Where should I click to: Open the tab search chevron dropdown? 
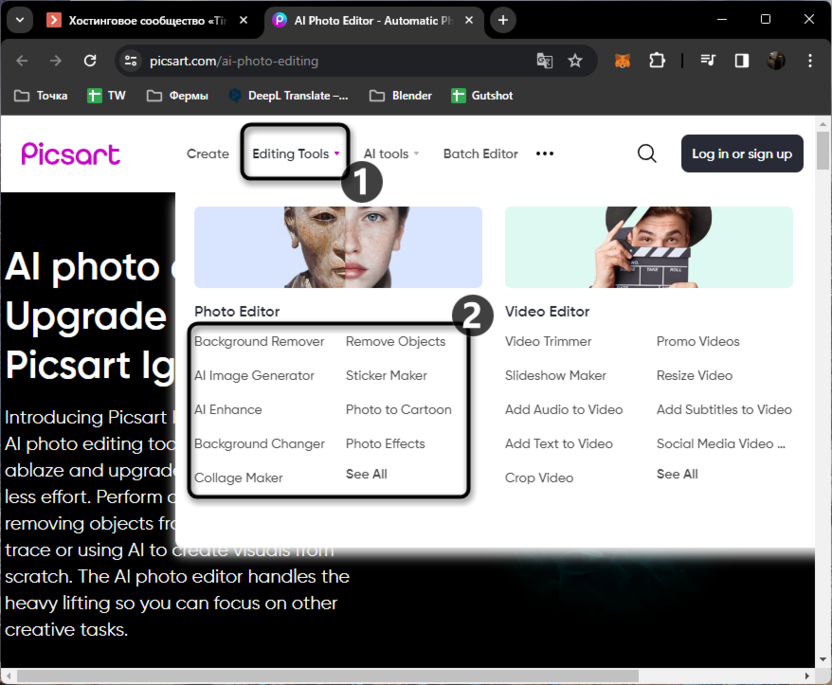click(x=20, y=20)
